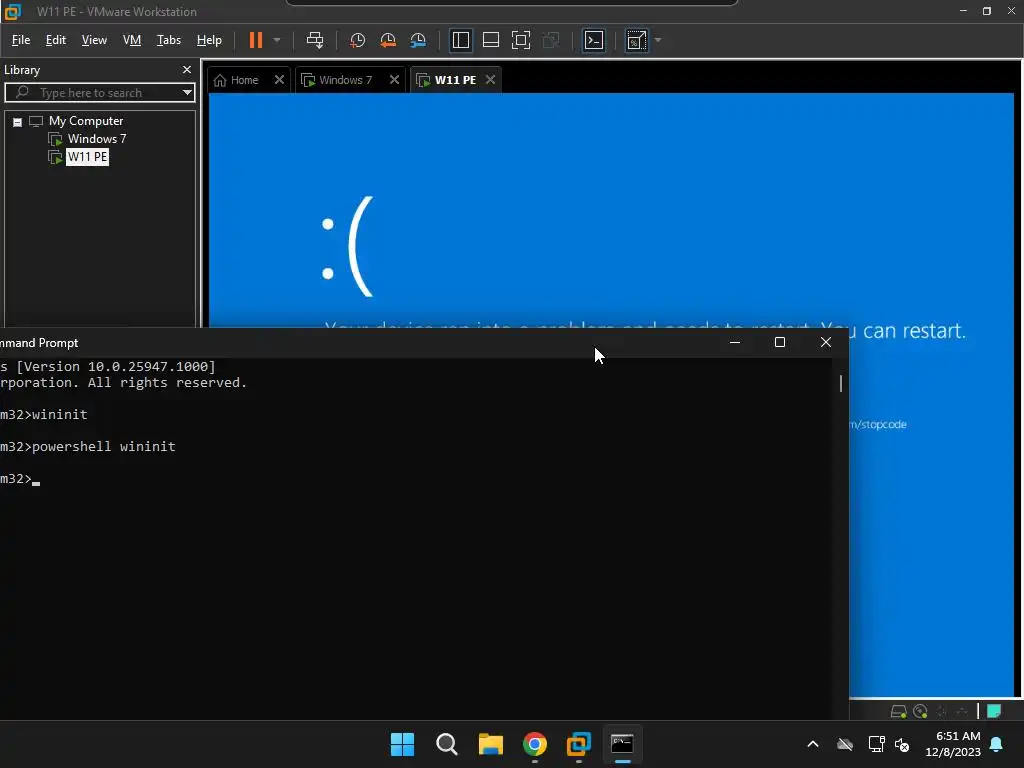Click the VMware Workstation taskbar icon
The height and width of the screenshot is (768, 1024).
click(579, 744)
